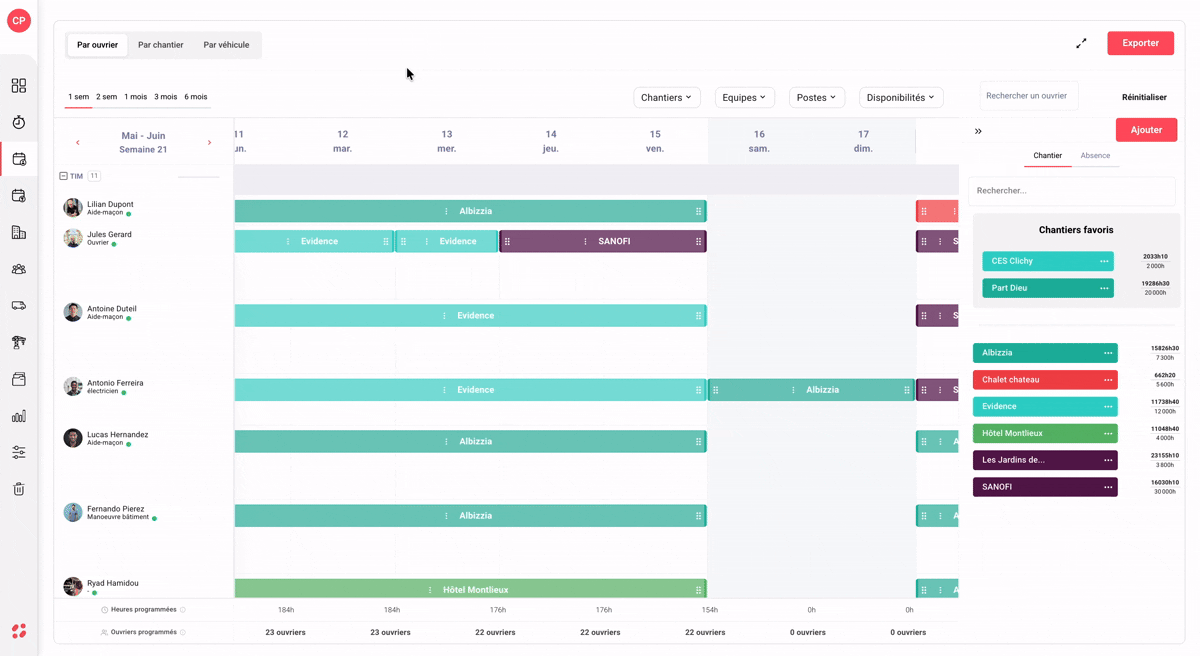Open the crane equipment icon in sidebar
1200x656 pixels.
[x=19, y=342]
